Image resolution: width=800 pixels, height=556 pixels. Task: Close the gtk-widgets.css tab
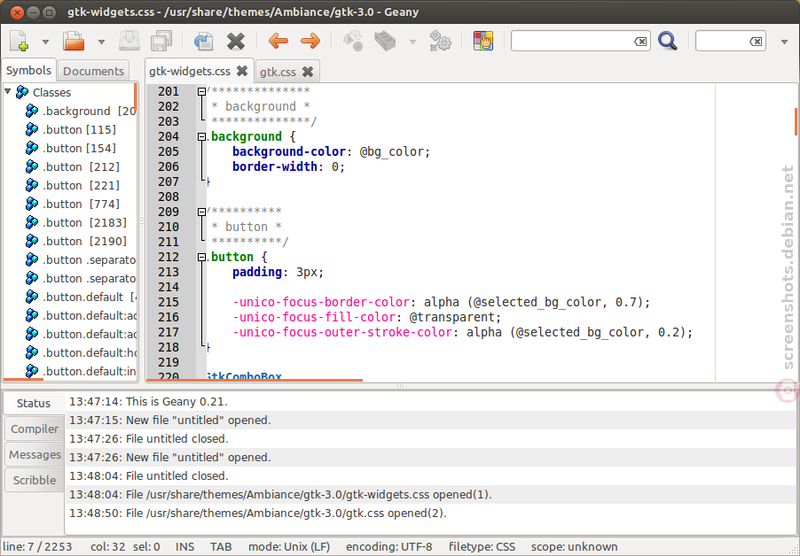(242, 71)
